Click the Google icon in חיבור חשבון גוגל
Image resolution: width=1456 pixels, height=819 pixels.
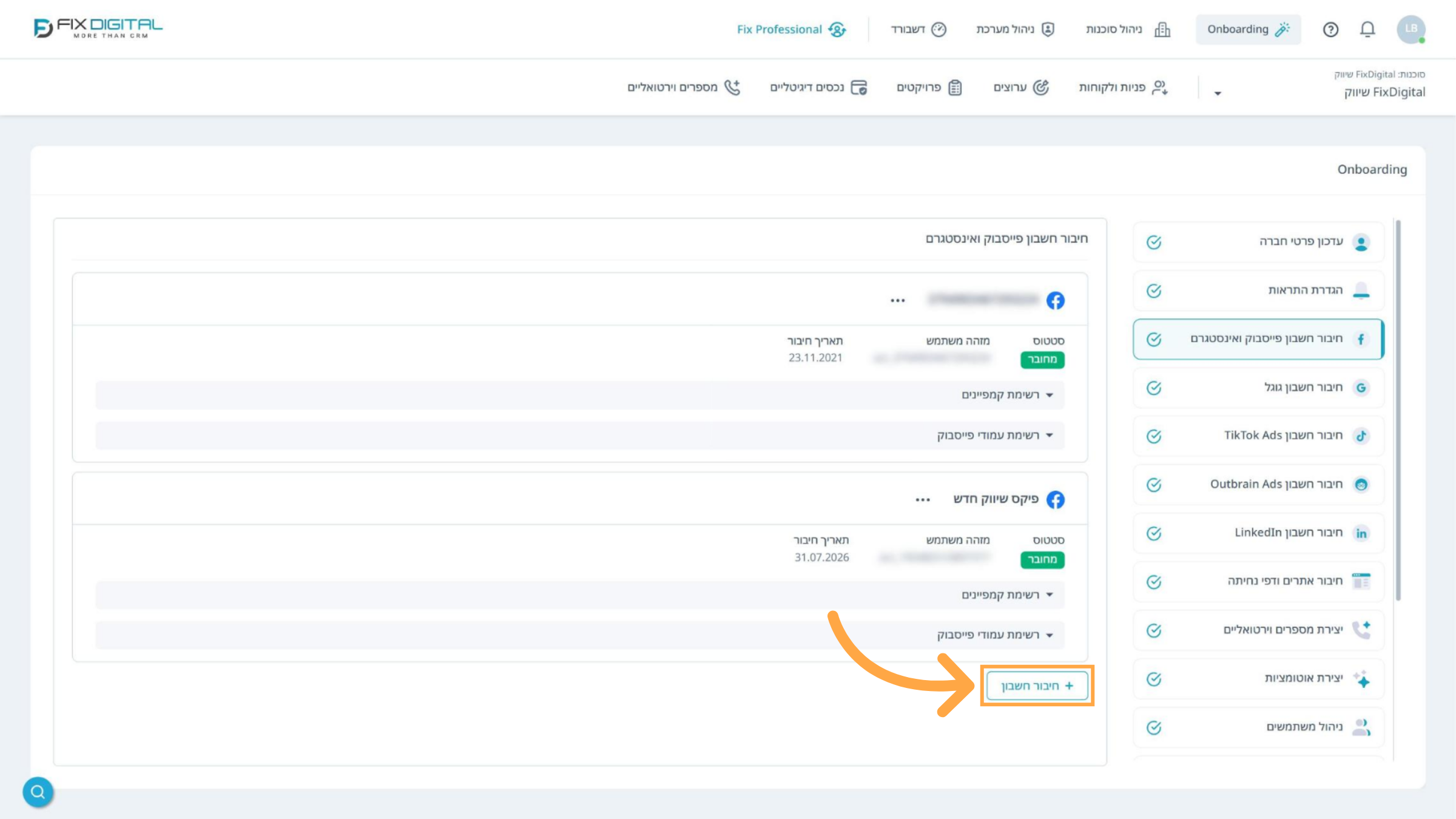(1361, 388)
